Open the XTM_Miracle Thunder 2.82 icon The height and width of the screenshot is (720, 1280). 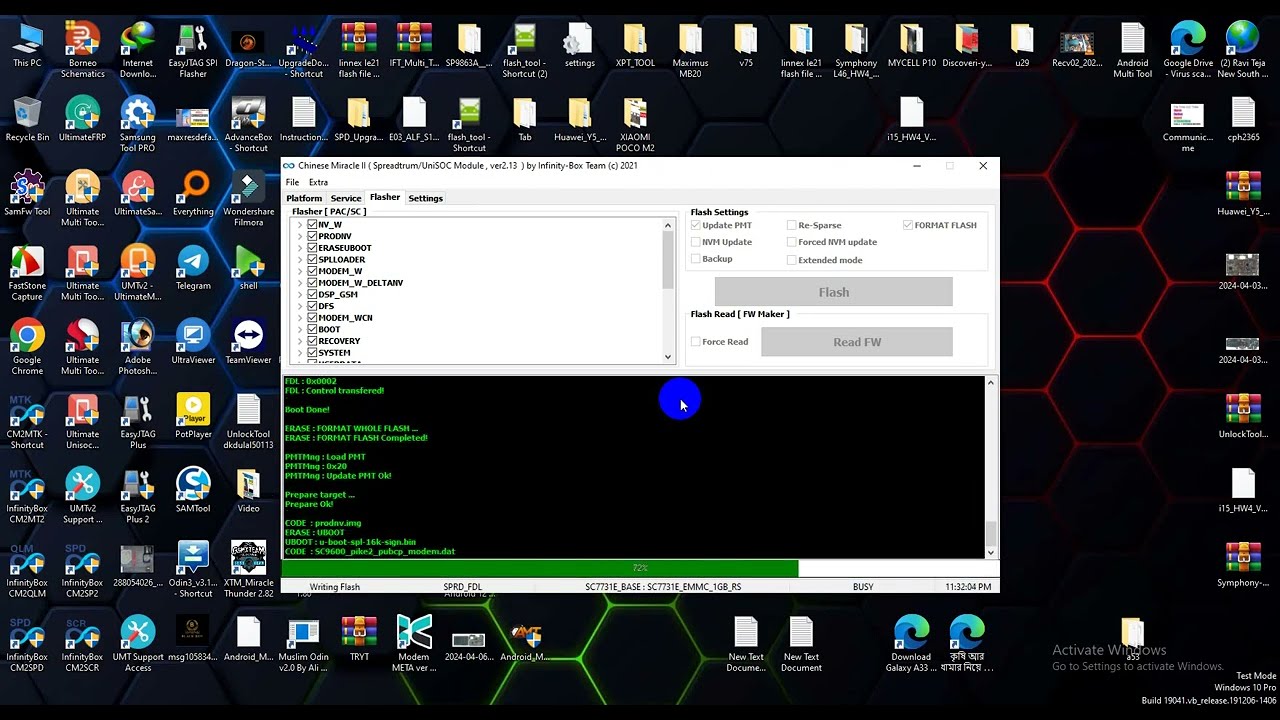pyautogui.click(x=248, y=571)
